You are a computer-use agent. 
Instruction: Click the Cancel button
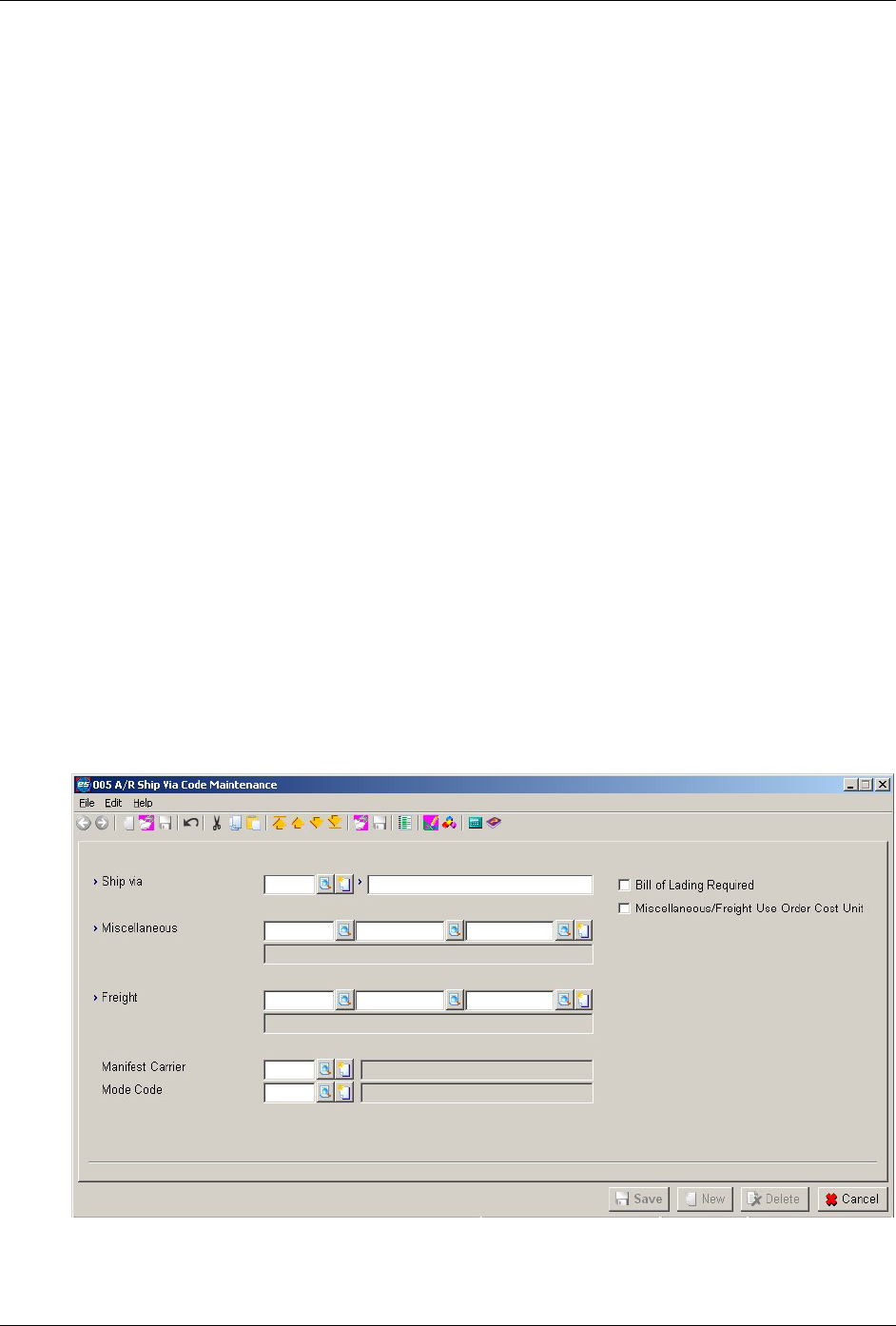[x=852, y=1199]
